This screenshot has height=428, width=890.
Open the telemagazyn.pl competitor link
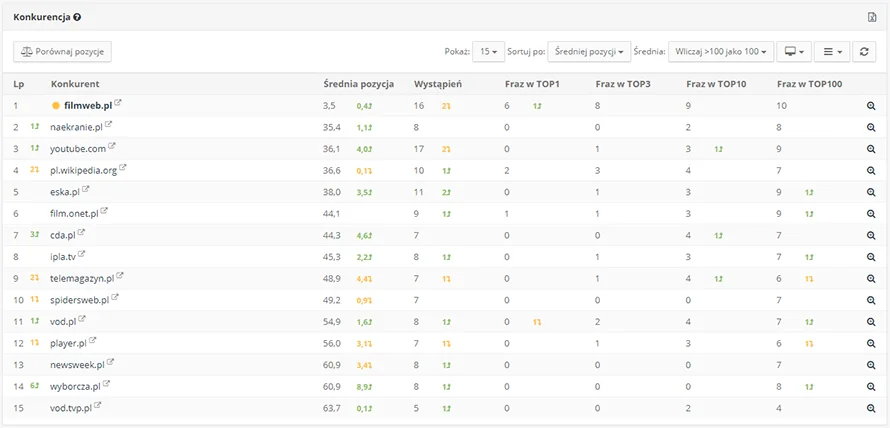click(82, 278)
